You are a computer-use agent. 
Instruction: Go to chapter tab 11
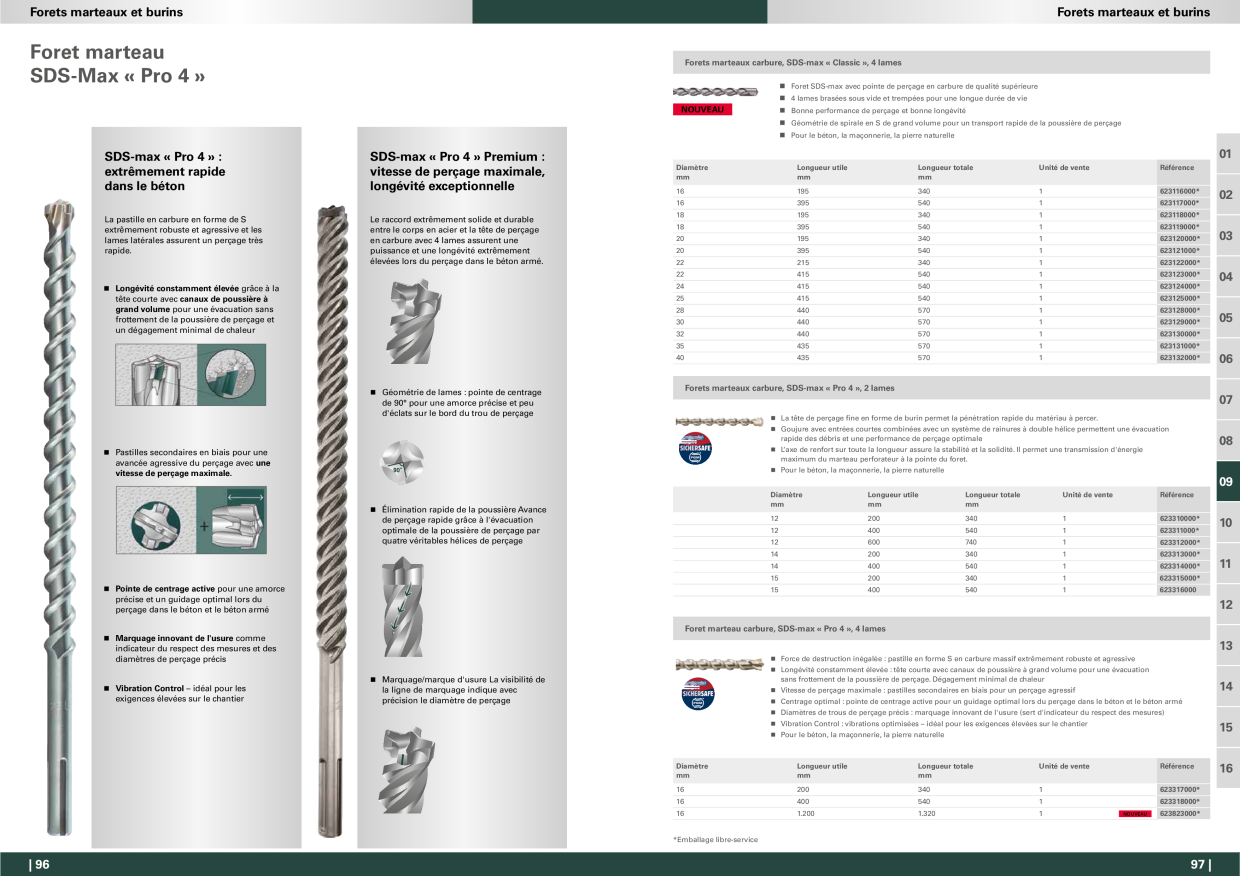(1227, 563)
